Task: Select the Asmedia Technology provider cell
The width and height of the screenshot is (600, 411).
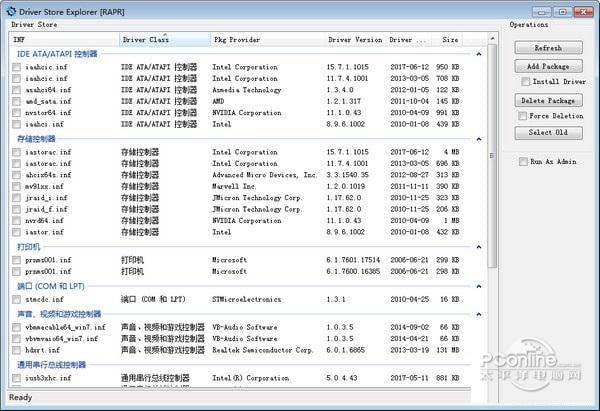Action: pyautogui.click(x=247, y=90)
